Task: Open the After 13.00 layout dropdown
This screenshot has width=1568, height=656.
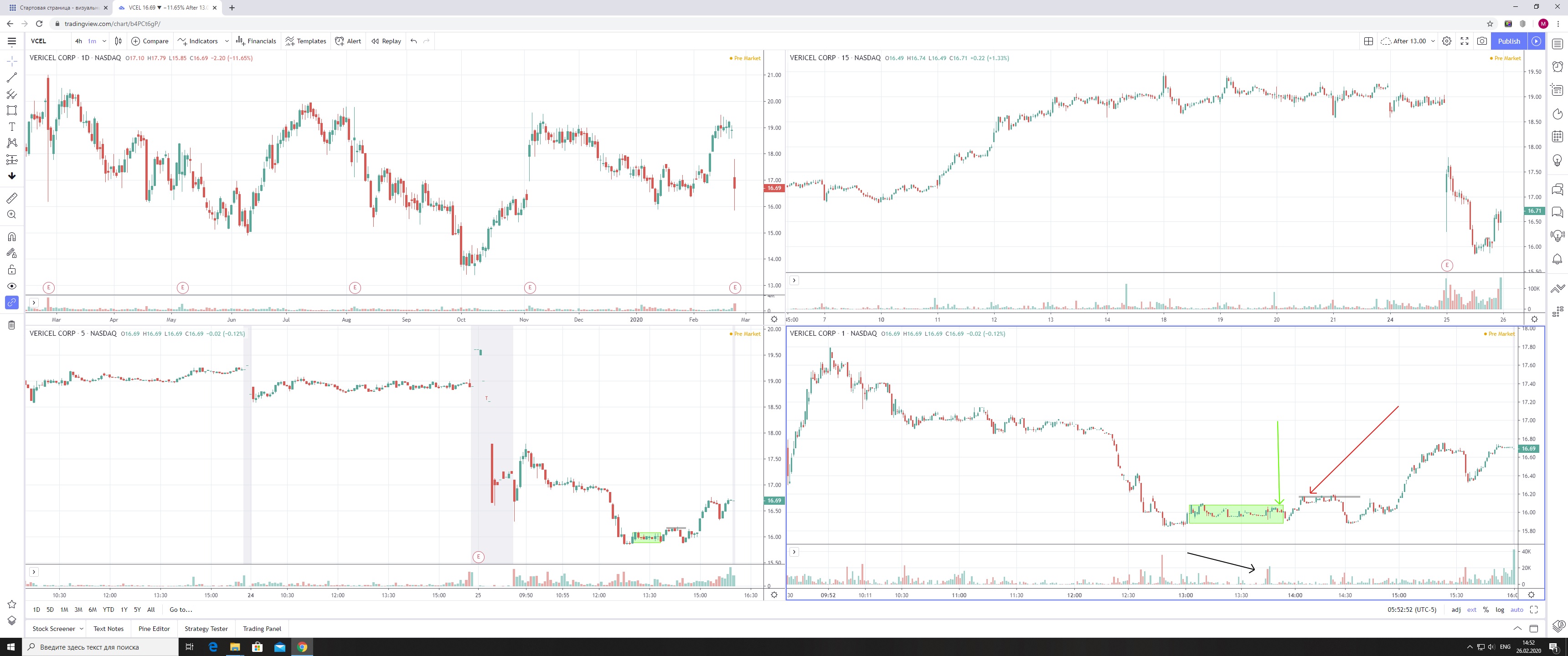Action: pos(1433,41)
